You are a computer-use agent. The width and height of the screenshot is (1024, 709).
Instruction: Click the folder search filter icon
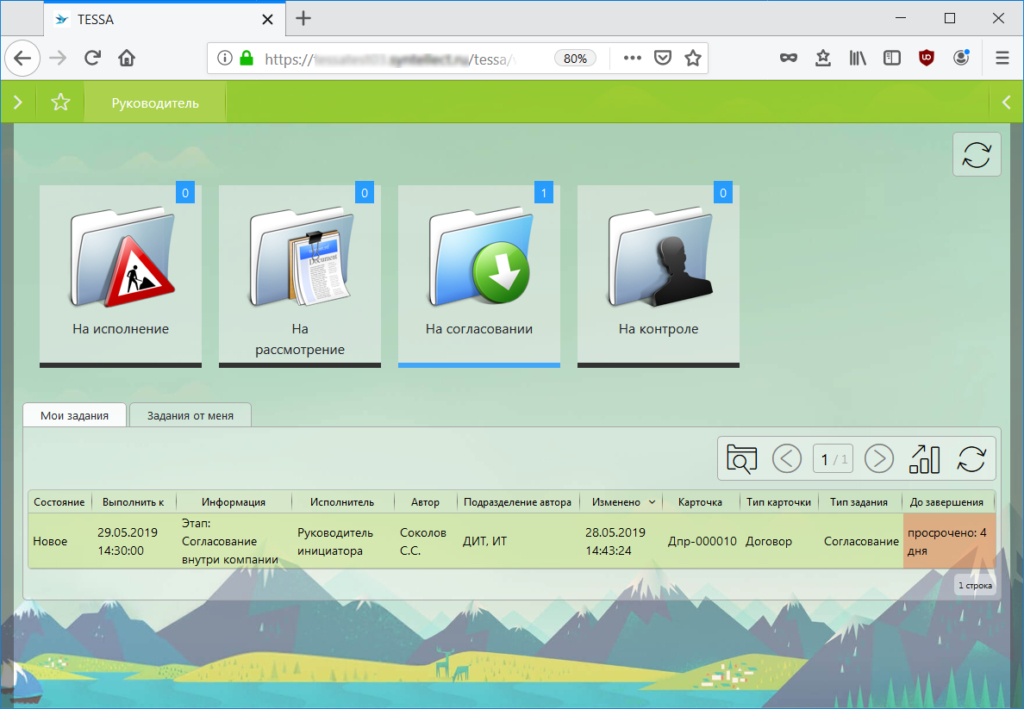[x=742, y=459]
